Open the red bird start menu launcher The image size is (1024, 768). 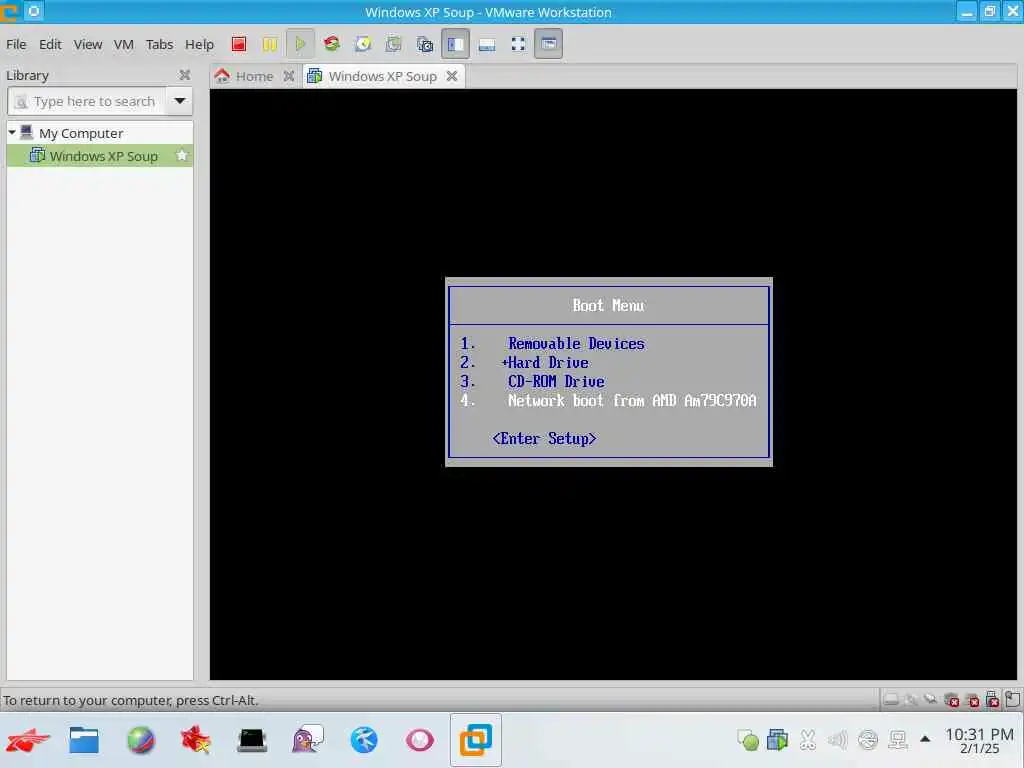(27, 740)
